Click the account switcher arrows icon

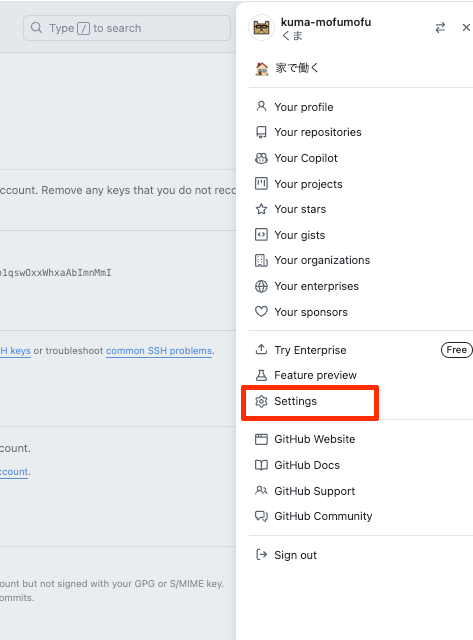(x=440, y=28)
